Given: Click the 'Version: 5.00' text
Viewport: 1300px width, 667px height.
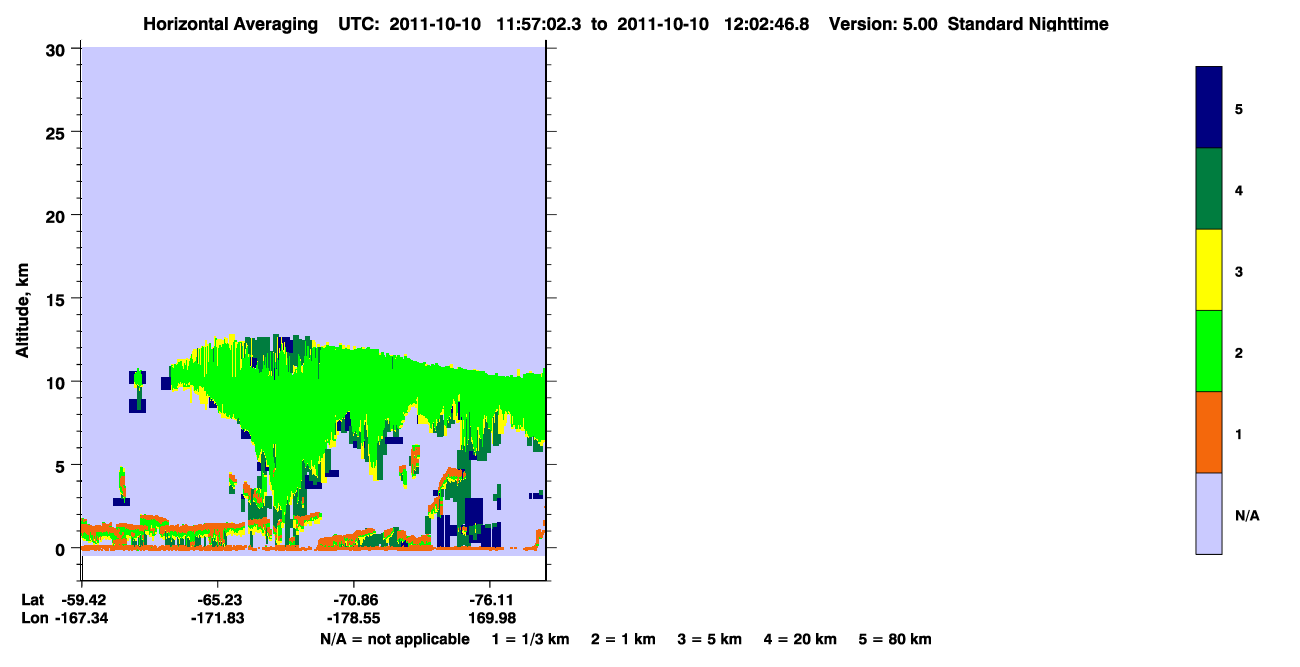Looking at the screenshot, I should point(883,24).
